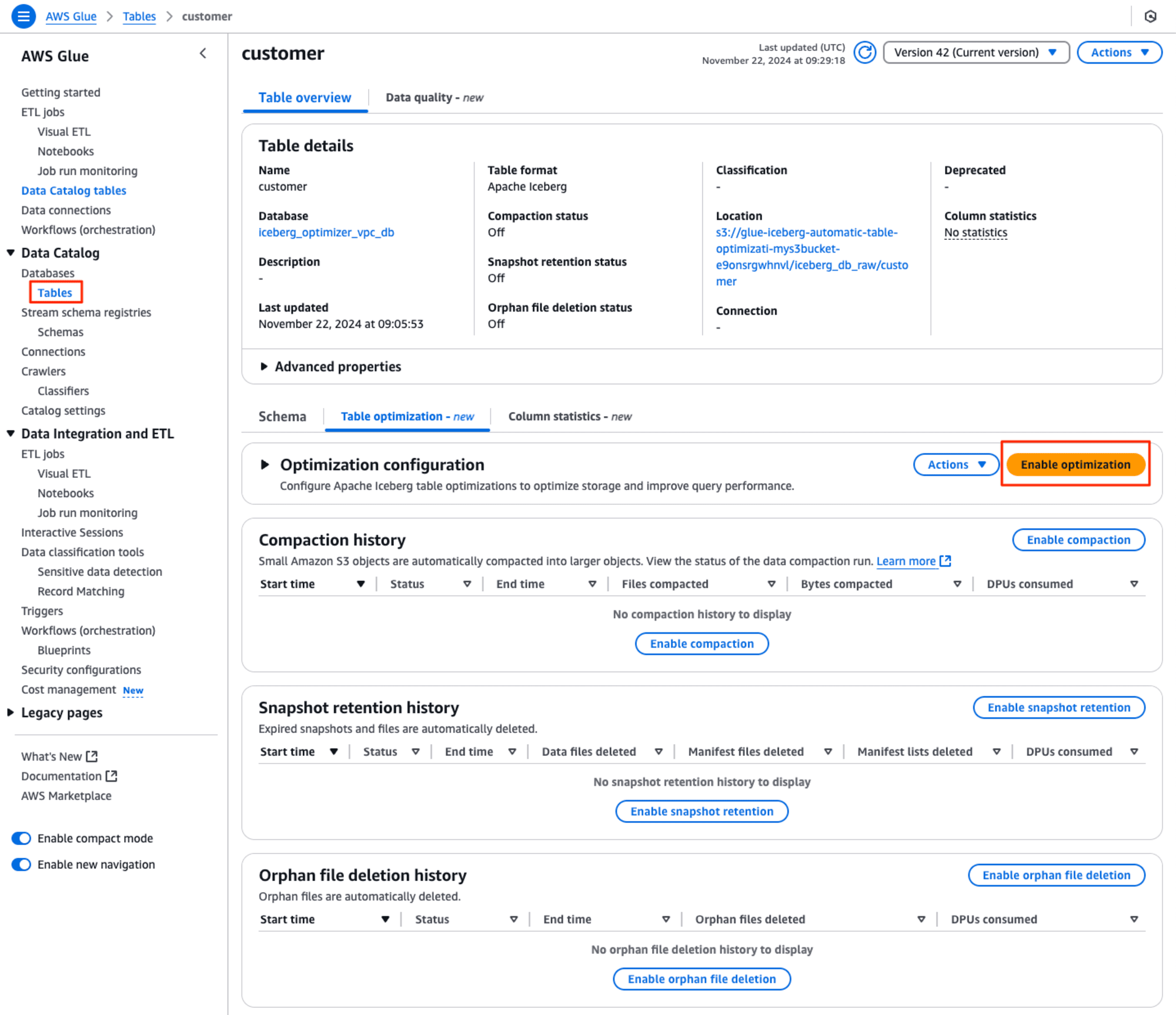Open the top Actions dropdown for customer table
1176x1015 pixels.
point(1120,52)
